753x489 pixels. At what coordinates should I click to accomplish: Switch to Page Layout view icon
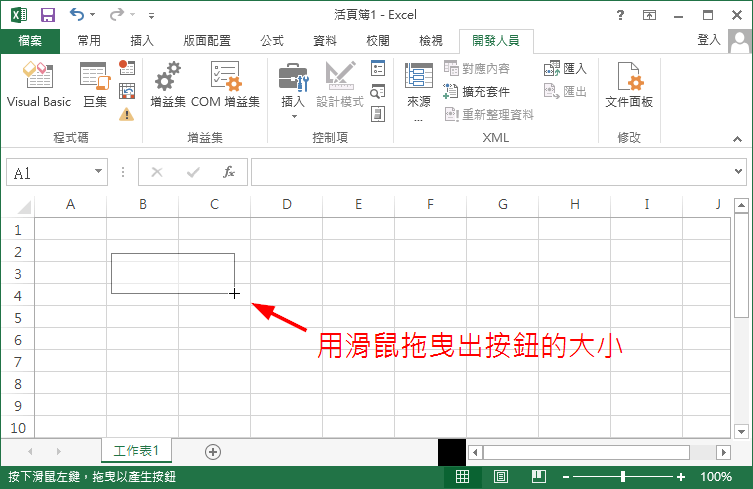(500, 477)
